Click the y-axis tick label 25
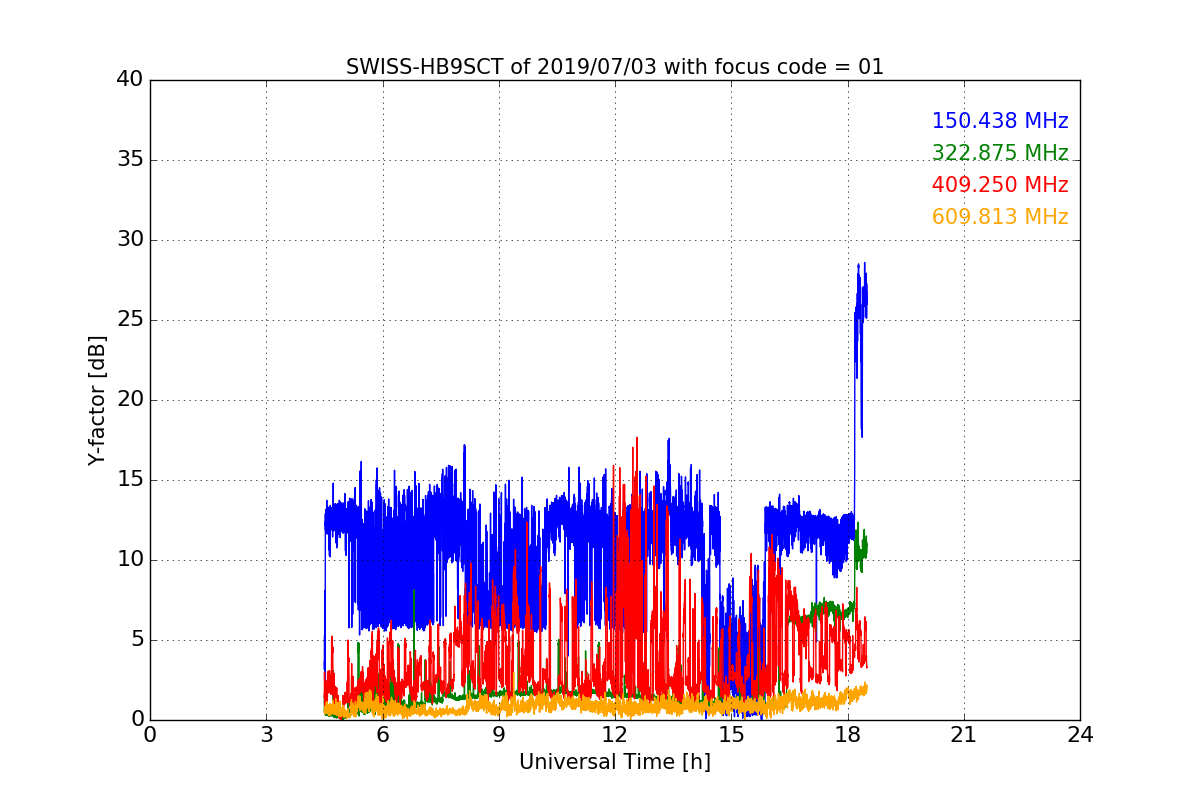The width and height of the screenshot is (1200, 800). (130, 320)
